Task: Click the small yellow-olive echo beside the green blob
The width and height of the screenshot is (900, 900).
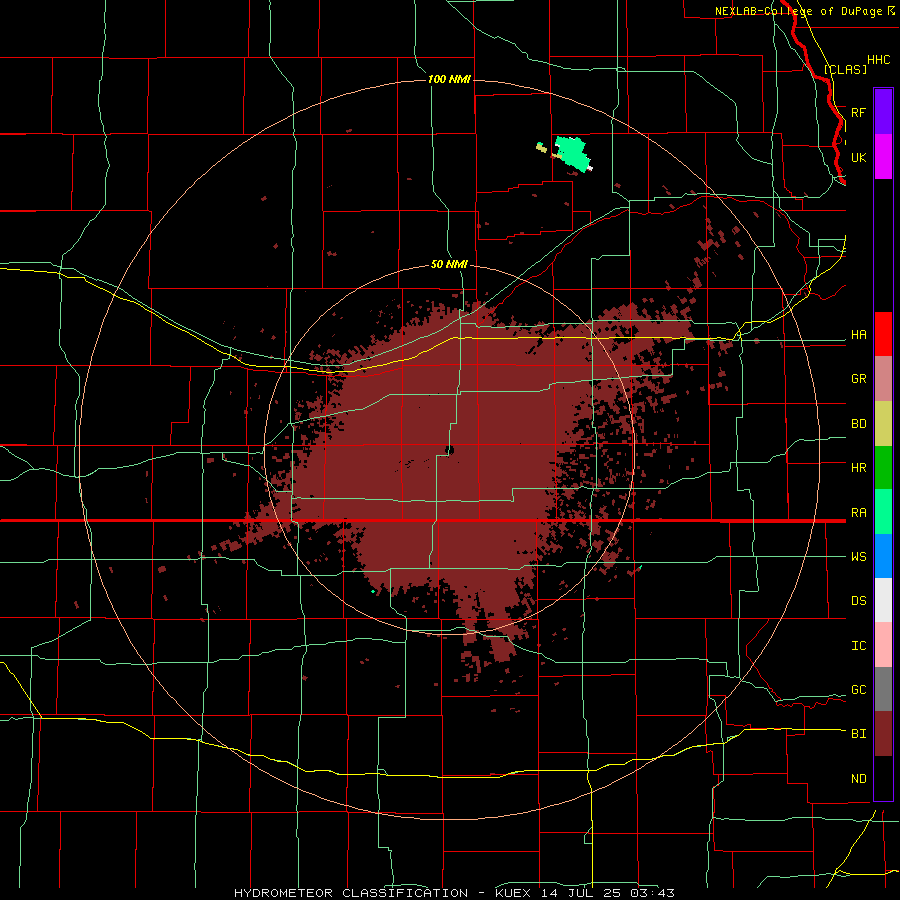Action: coord(541,148)
